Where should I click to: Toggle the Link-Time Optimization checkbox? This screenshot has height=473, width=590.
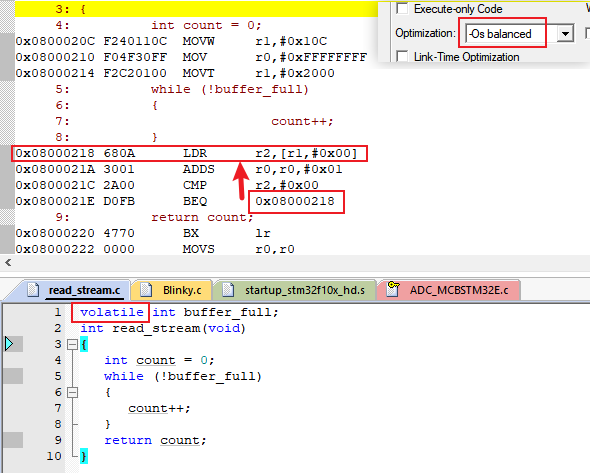(402, 56)
